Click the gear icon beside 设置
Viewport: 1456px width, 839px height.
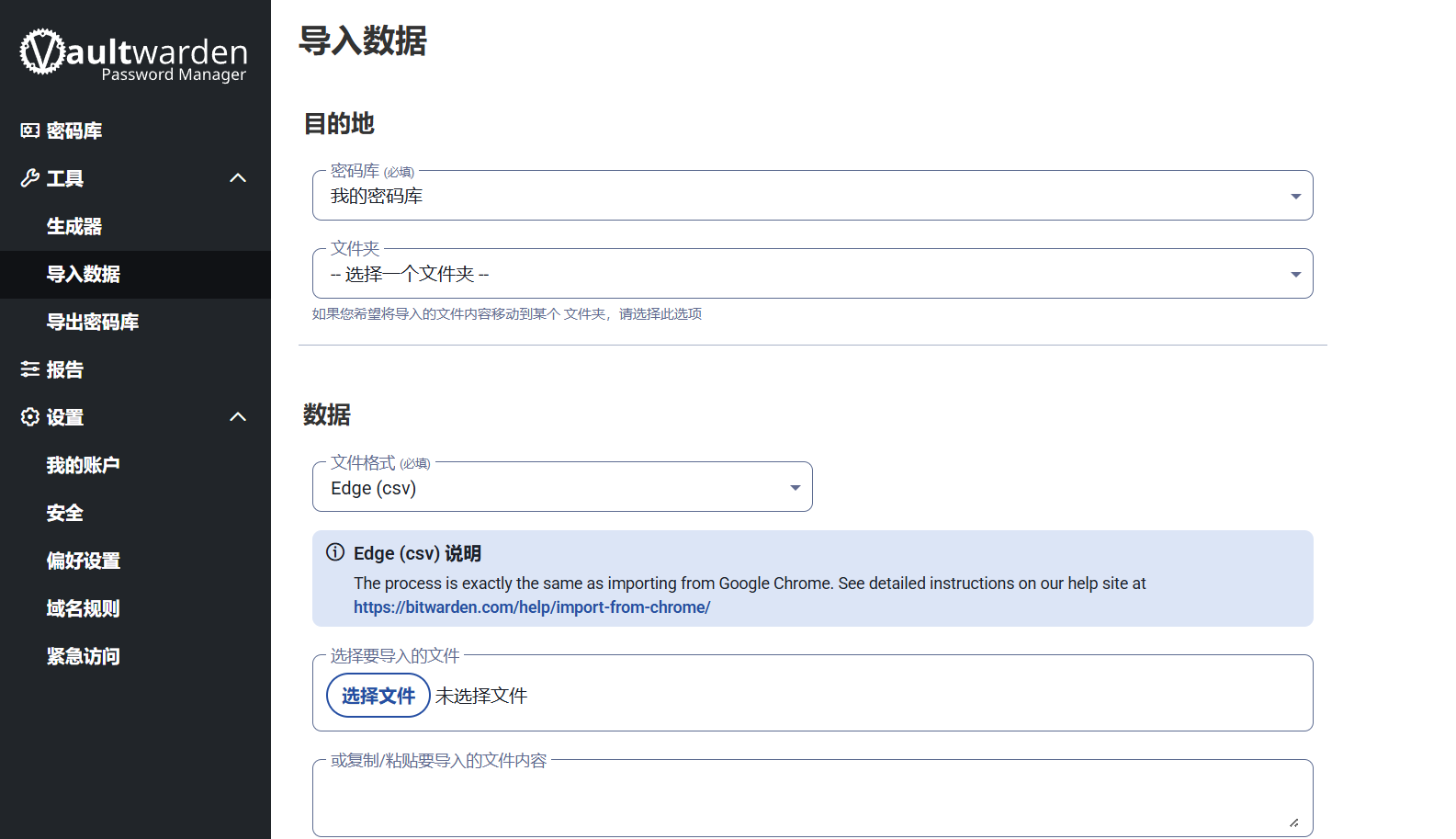click(30, 417)
